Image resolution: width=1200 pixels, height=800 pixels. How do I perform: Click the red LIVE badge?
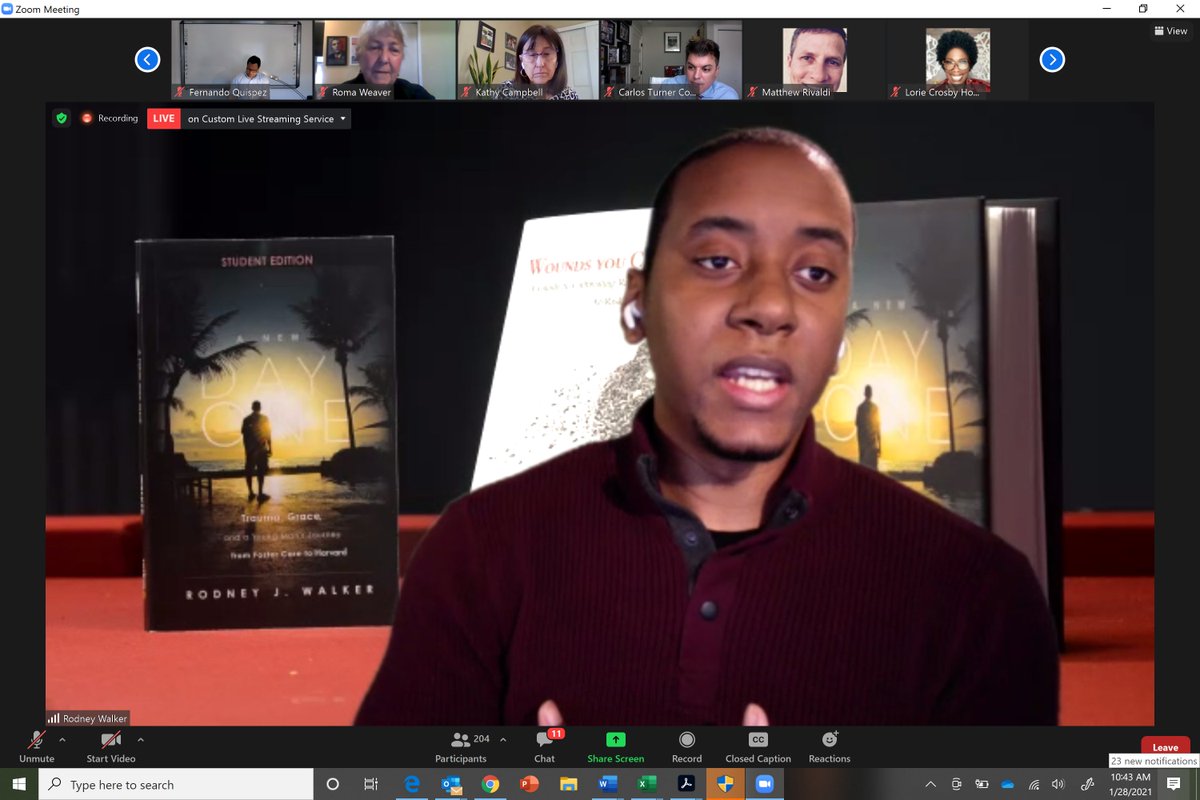163,118
